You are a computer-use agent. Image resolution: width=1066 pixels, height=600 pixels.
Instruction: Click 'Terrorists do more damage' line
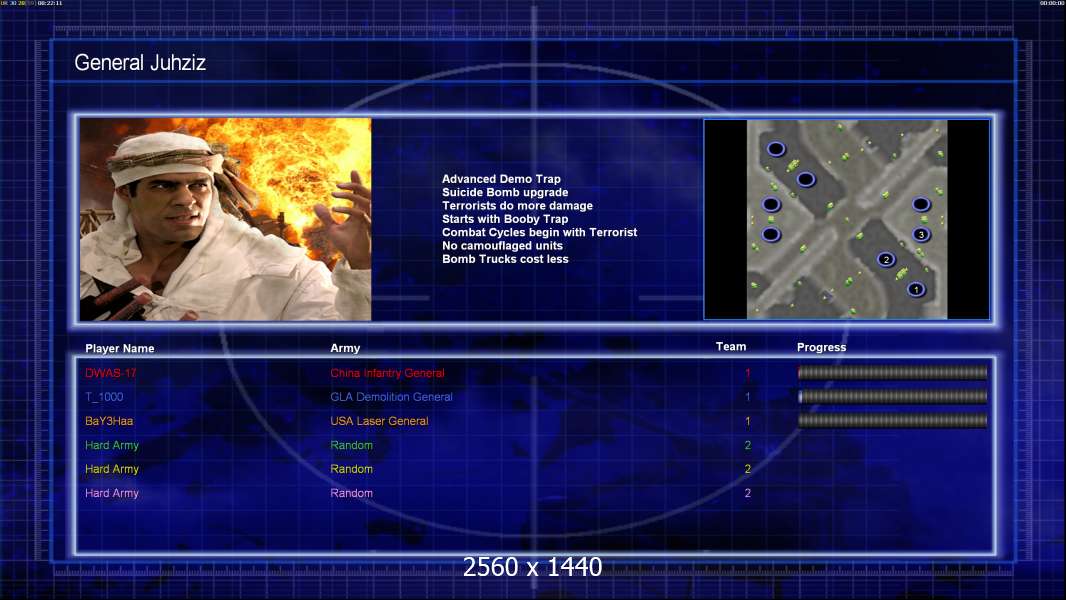[517, 205]
